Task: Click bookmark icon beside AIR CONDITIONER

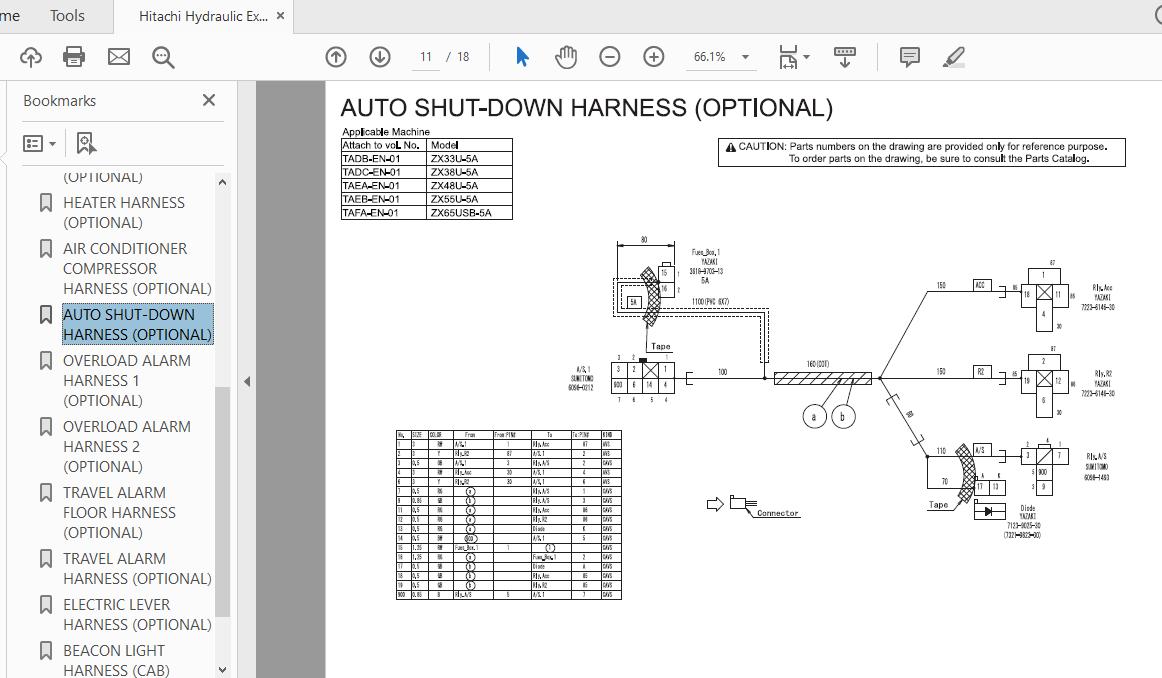Action: (46, 248)
